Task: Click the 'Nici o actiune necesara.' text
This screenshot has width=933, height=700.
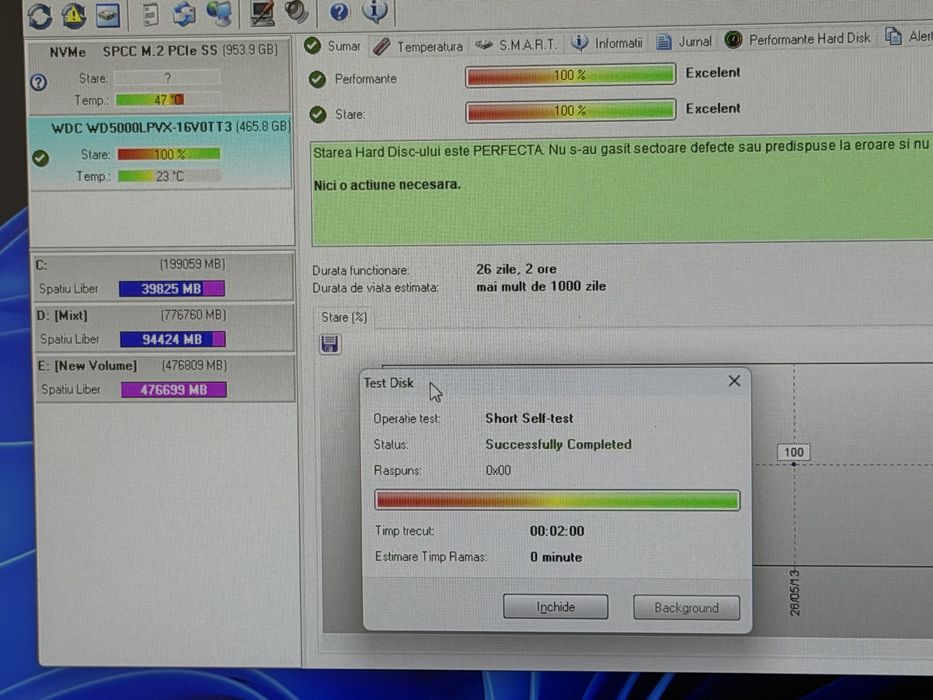Action: [x=387, y=185]
